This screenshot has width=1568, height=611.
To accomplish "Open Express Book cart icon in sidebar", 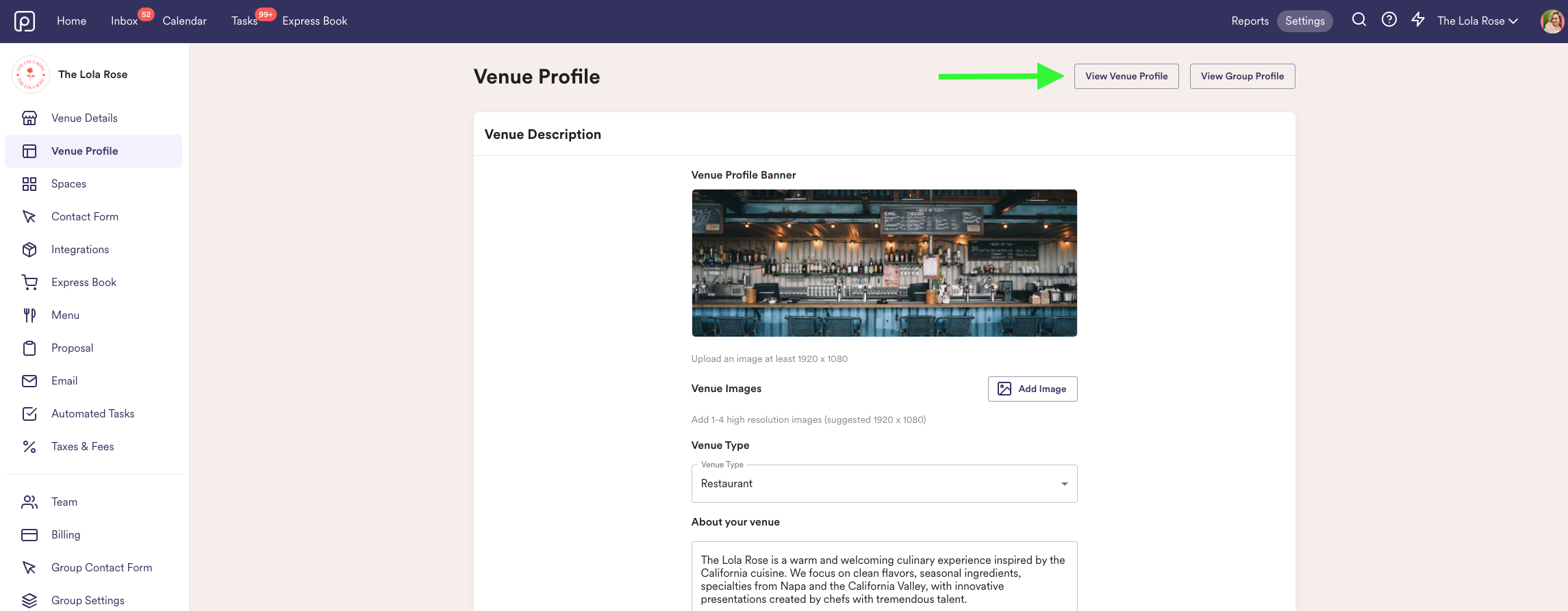I will [29, 283].
